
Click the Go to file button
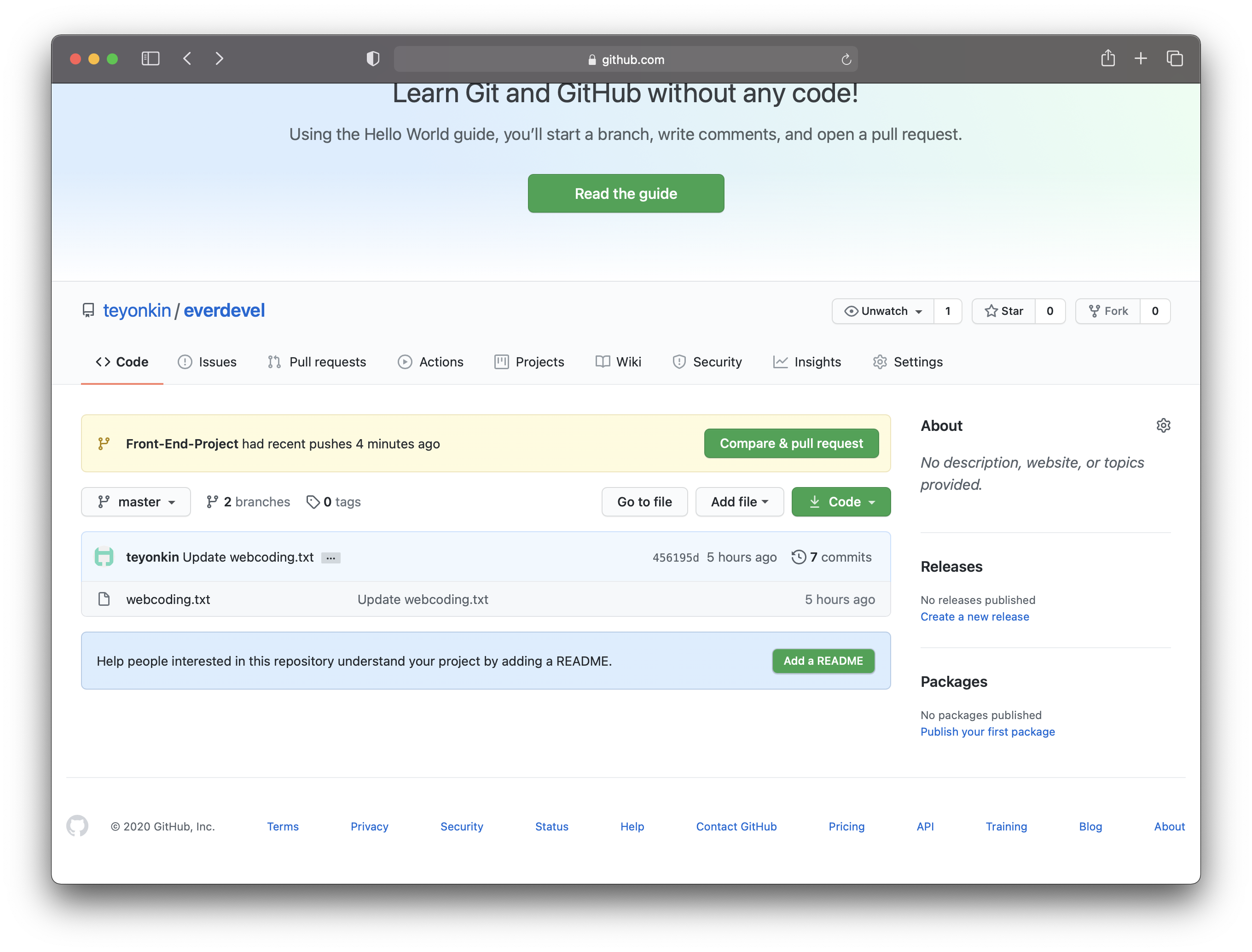(644, 501)
